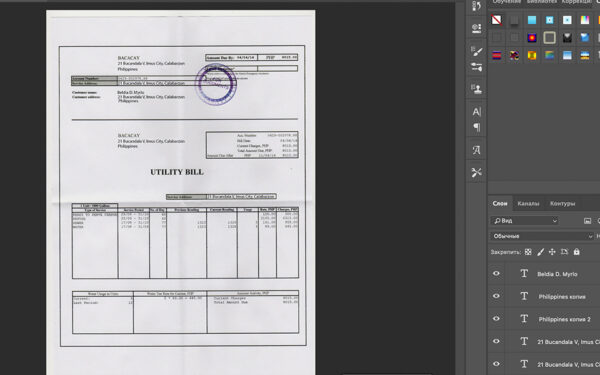
Task: Click the Закрепить label in Layers panel
Action: point(505,252)
